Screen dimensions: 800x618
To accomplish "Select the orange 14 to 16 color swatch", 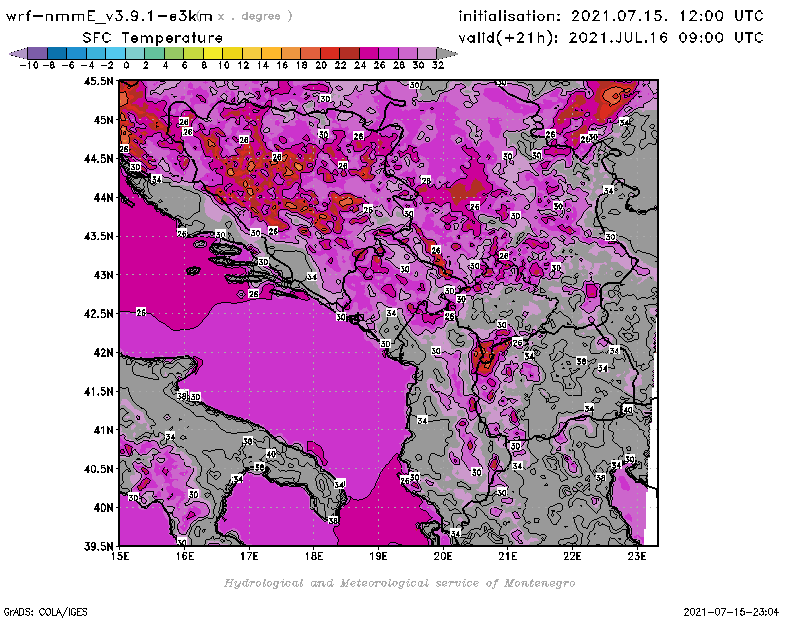I will [271, 53].
